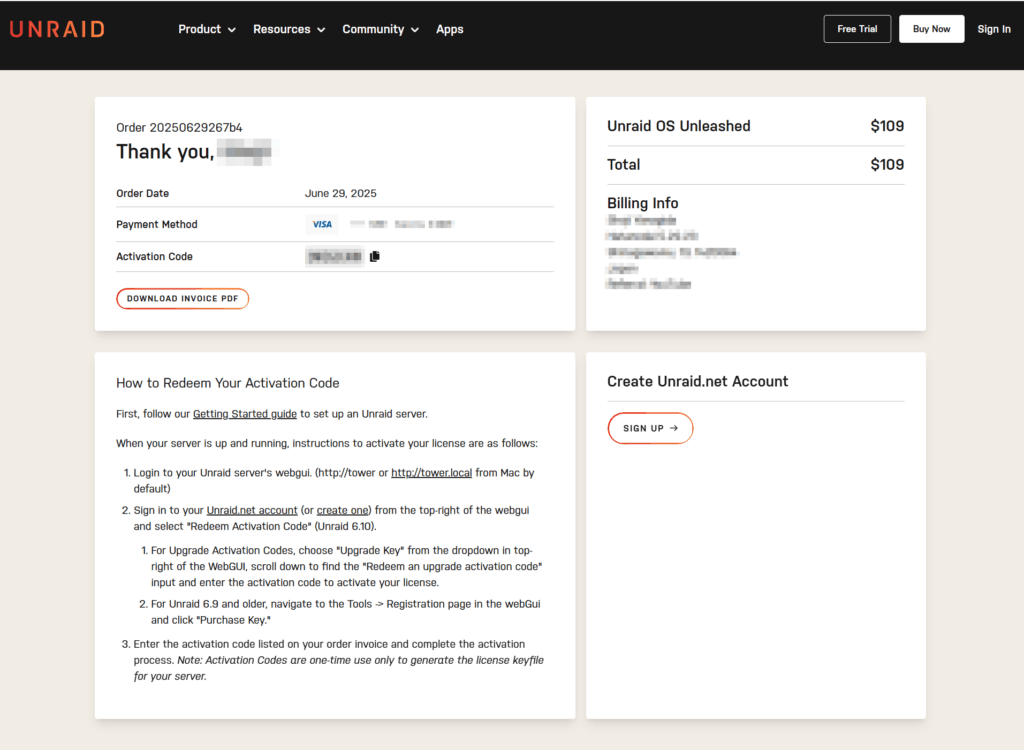Open the Sign In link
The height and width of the screenshot is (750, 1024).
click(x=993, y=29)
